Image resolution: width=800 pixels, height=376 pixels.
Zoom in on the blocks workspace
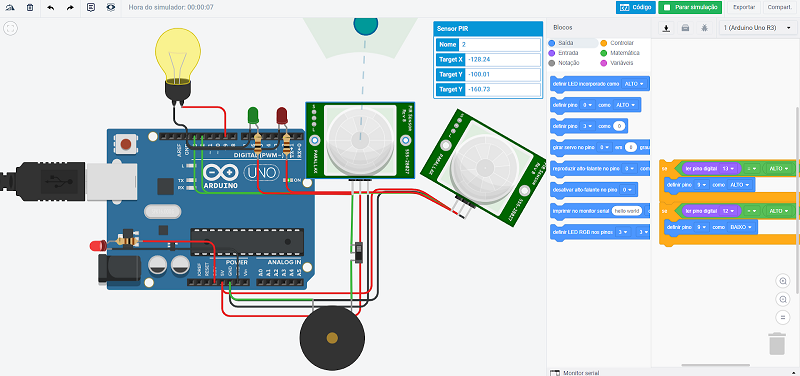tap(782, 281)
